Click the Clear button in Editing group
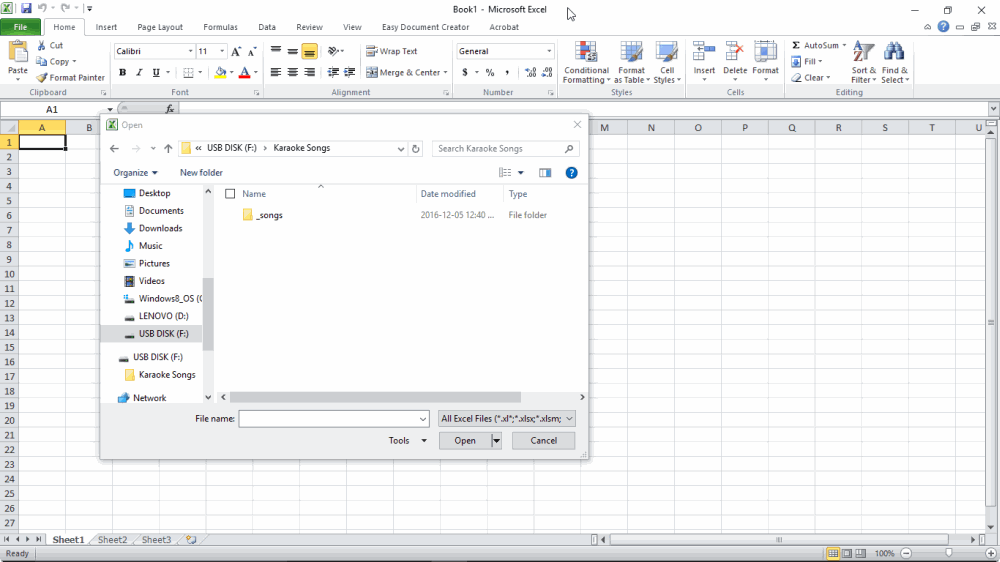Viewport: 1000px width, 562px height. click(811, 78)
